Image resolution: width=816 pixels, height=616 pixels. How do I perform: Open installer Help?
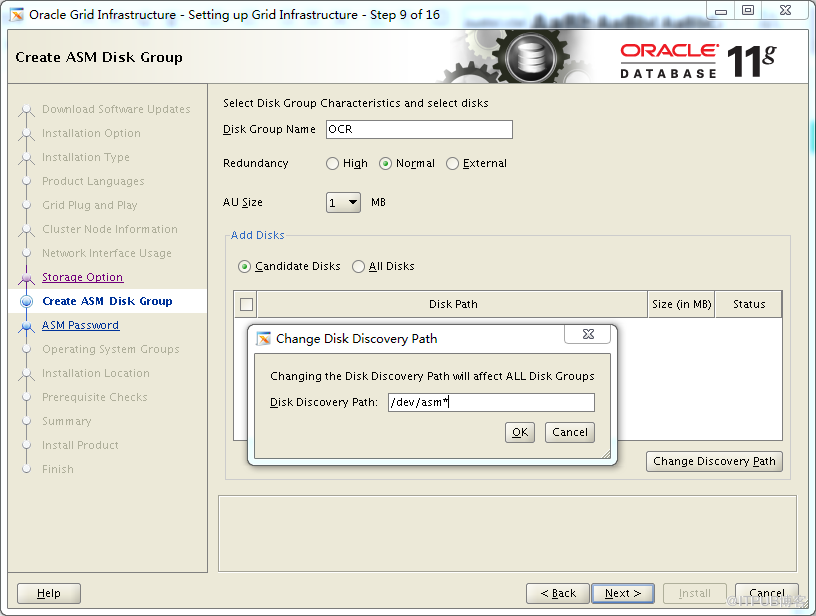(x=49, y=593)
